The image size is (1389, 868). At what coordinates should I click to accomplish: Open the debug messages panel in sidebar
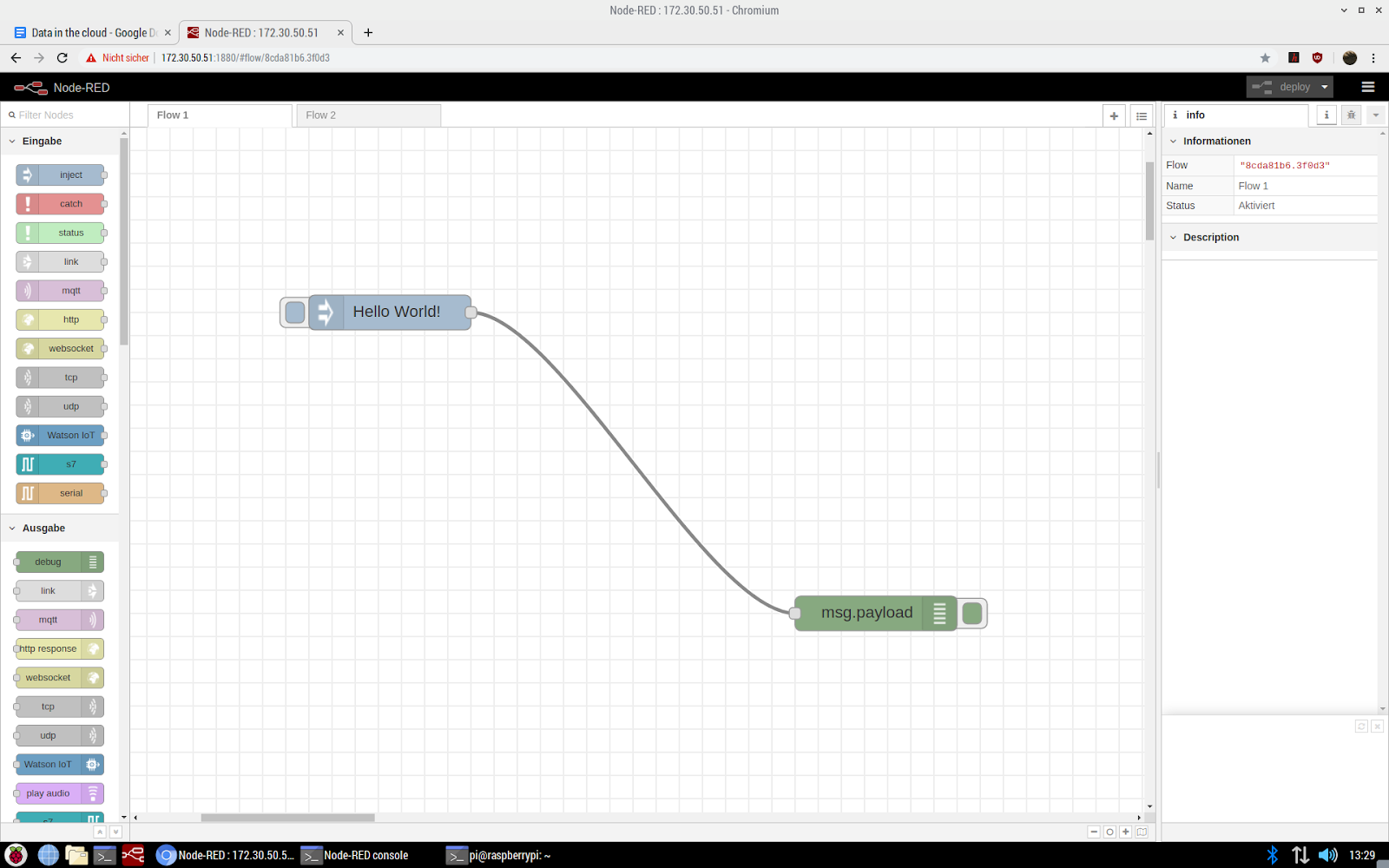point(1351,115)
